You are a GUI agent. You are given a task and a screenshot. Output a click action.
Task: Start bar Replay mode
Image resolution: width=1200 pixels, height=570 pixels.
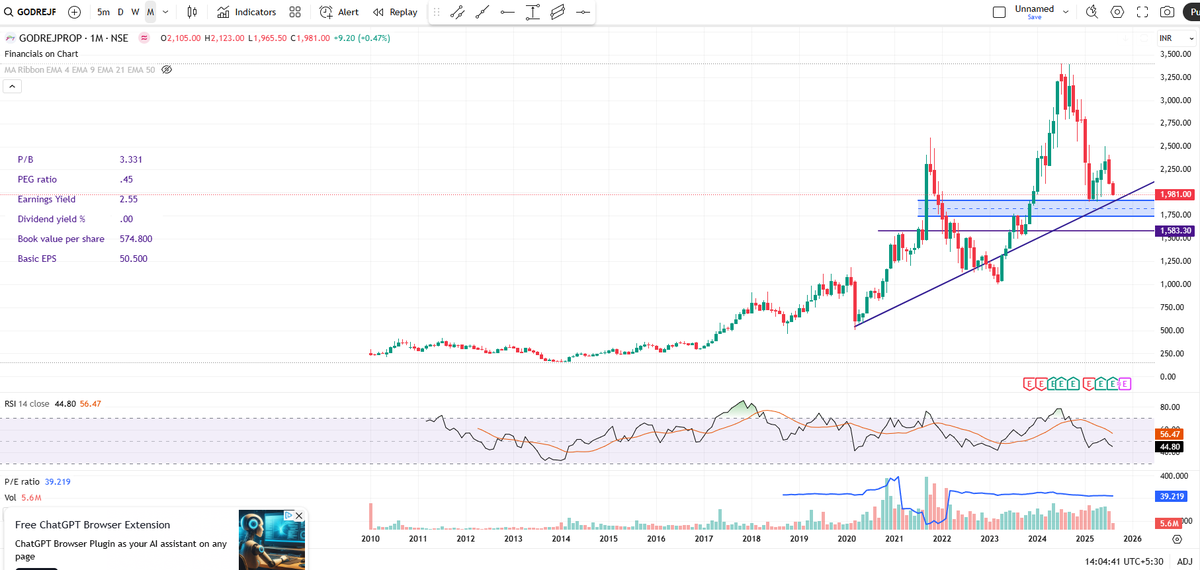pyautogui.click(x=395, y=12)
